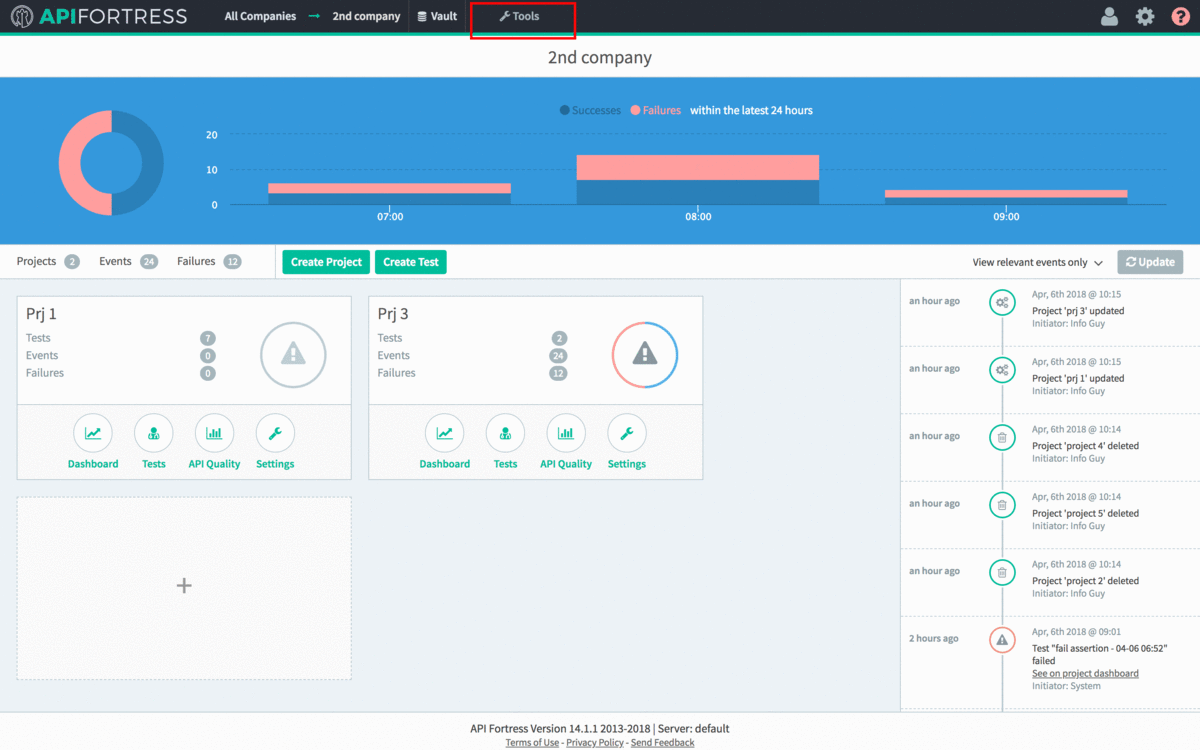The width and height of the screenshot is (1200, 750).
Task: Click the Create Project button
Action: [326, 261]
